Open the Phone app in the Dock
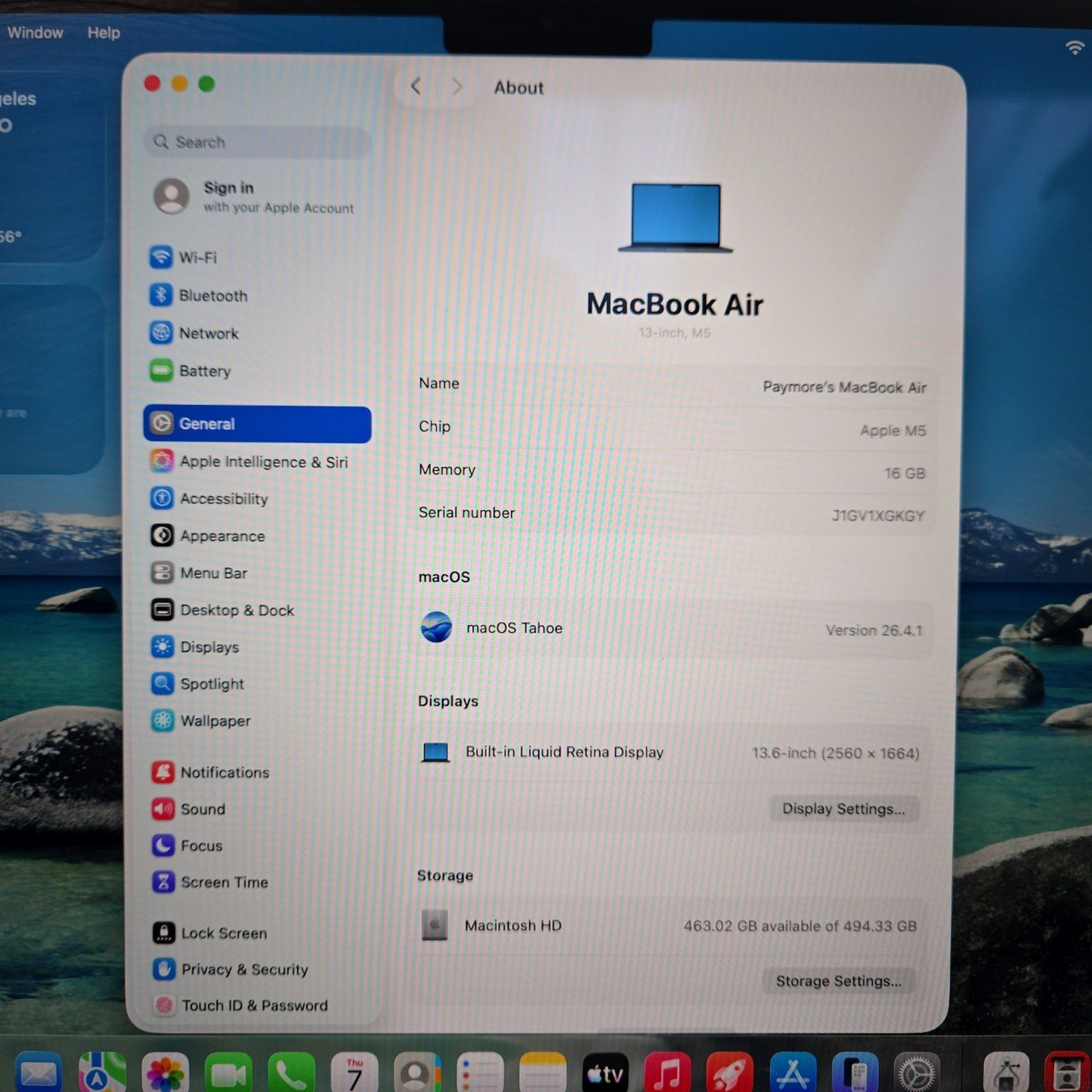This screenshot has width=1092, height=1092. (291, 1072)
